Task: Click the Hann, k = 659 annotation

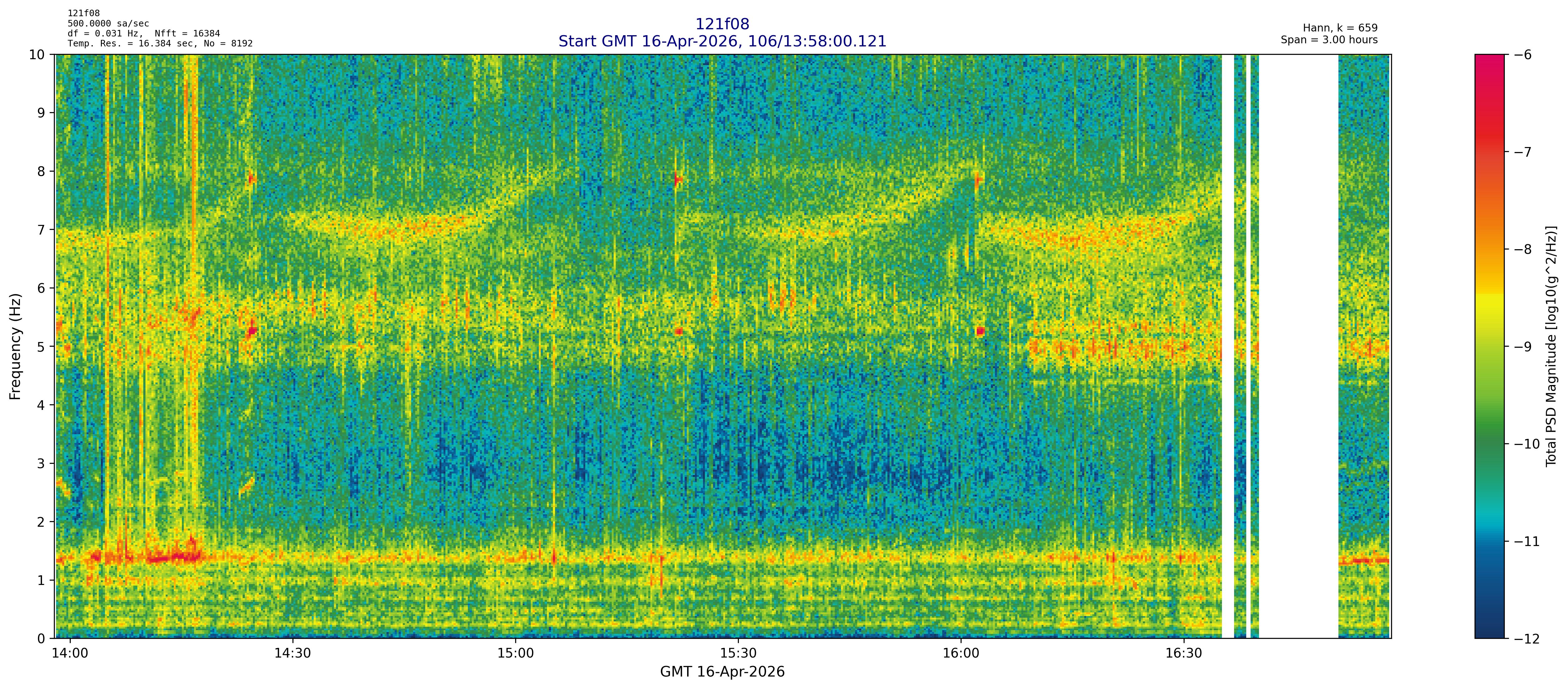Action: (x=1340, y=28)
